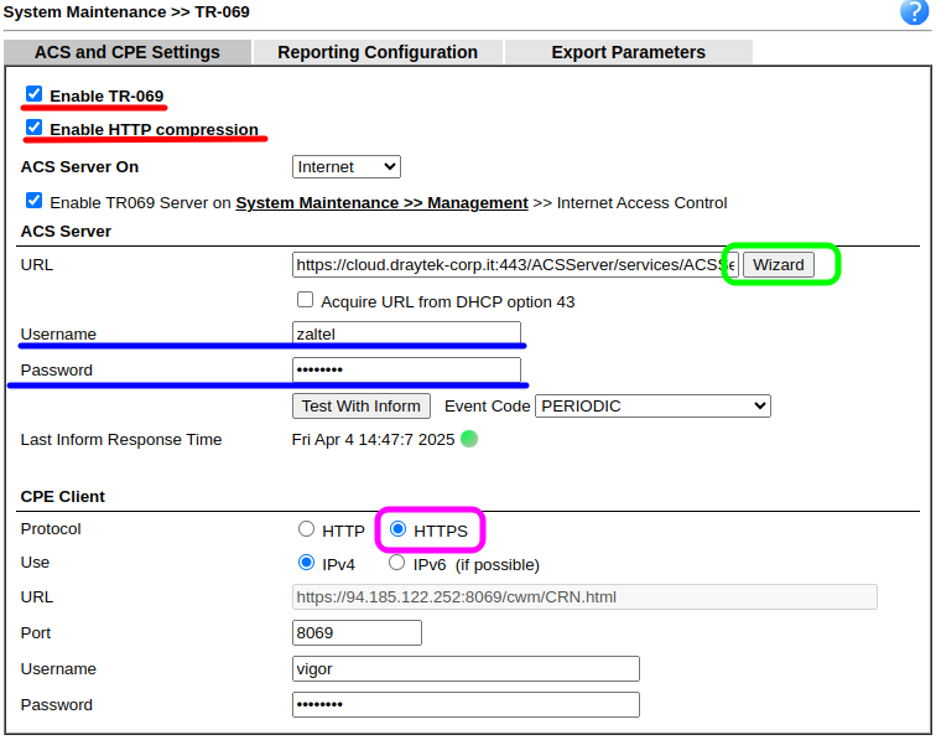Focus the CPE Client Username field containing vigor
Viewport: 936px width, 740px height.
pos(466,669)
